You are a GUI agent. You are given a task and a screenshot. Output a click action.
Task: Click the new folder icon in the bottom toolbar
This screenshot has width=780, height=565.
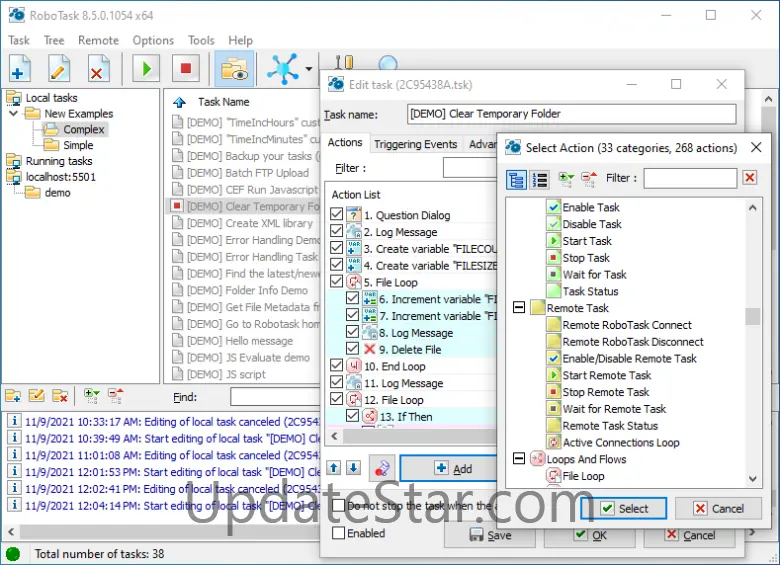pos(13,396)
